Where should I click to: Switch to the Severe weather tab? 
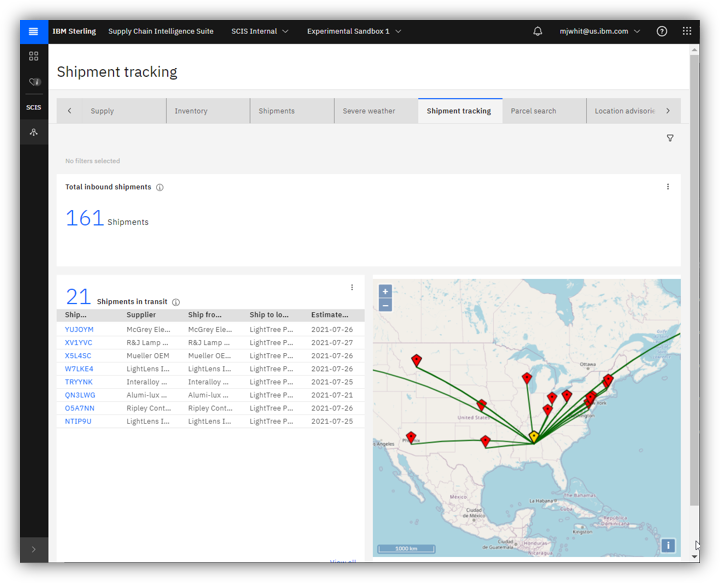376,111
